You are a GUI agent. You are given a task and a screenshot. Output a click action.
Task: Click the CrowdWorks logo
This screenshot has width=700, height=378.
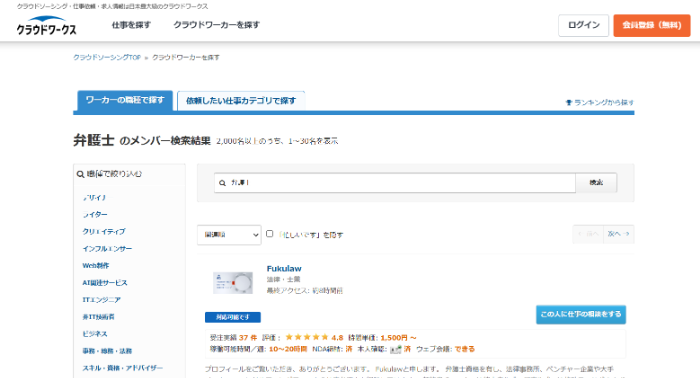(x=46, y=25)
